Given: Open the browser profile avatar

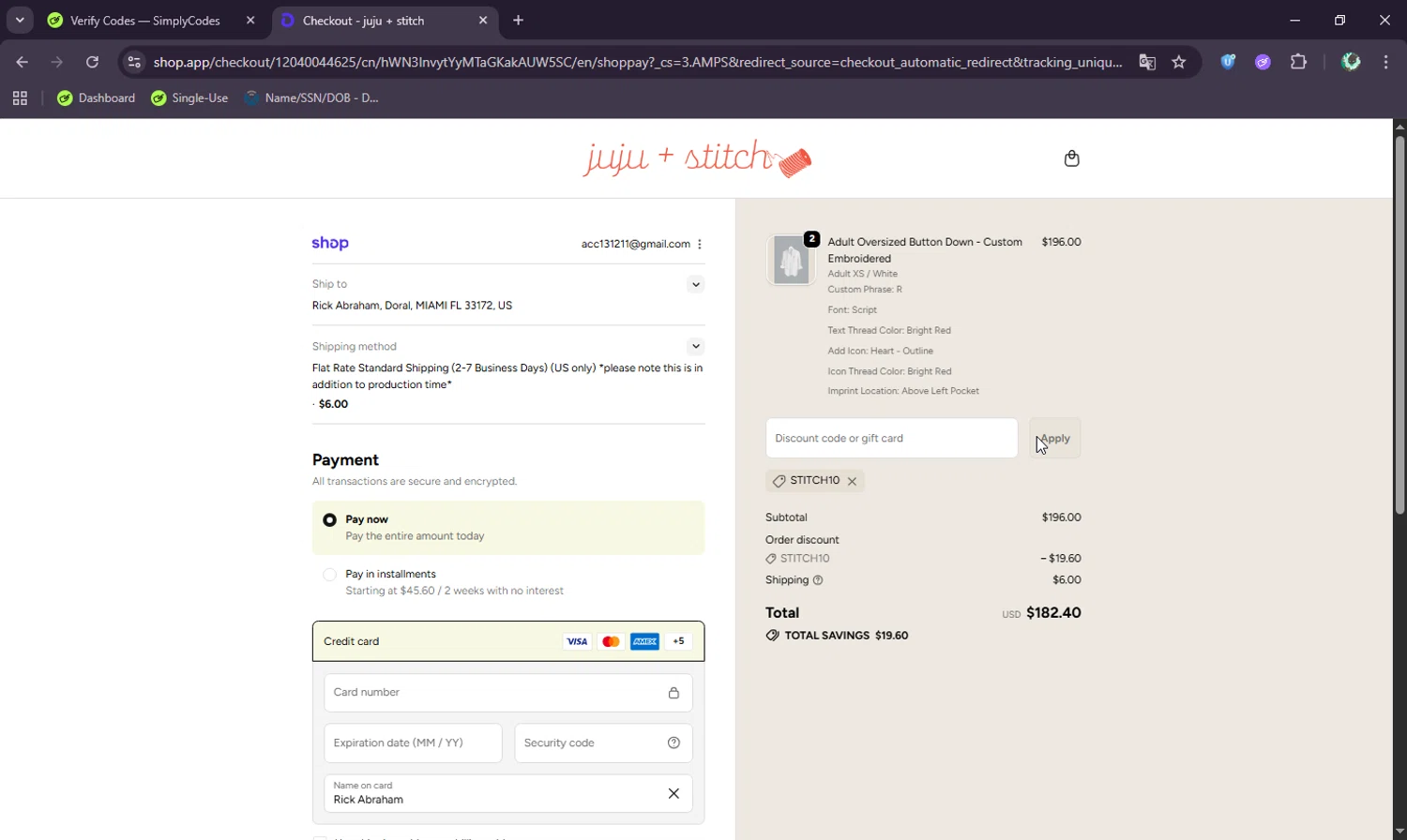Looking at the screenshot, I should coord(1351,62).
